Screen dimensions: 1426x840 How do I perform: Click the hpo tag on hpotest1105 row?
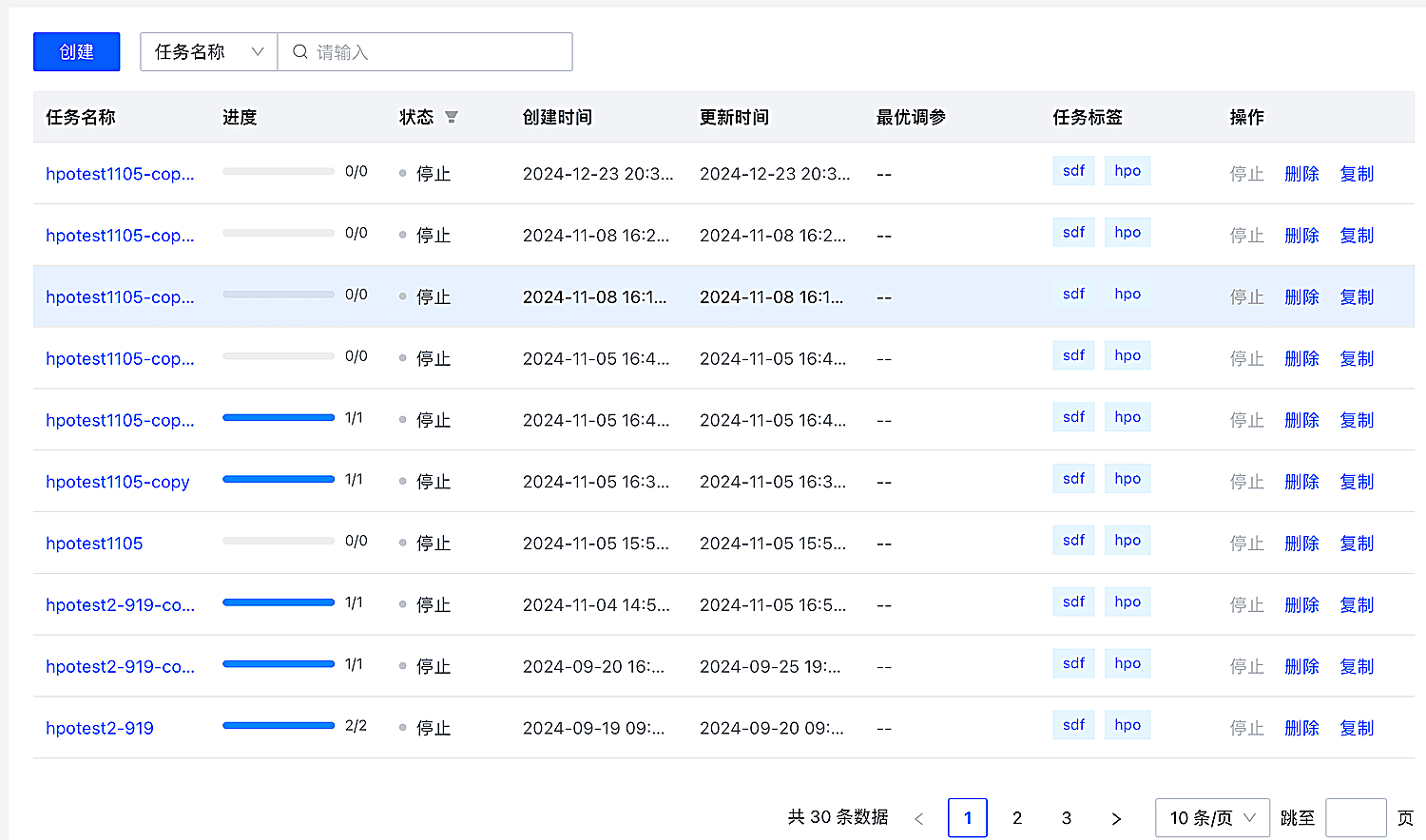(1127, 540)
